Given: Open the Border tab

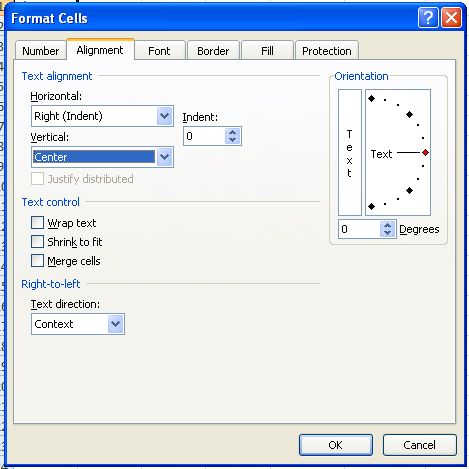Looking at the screenshot, I should pos(213,51).
